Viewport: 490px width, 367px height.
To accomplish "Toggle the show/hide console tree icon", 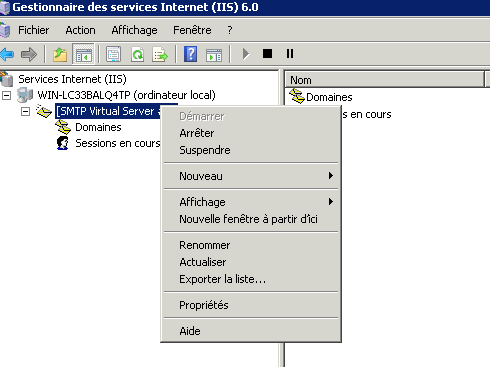I will click(83, 54).
